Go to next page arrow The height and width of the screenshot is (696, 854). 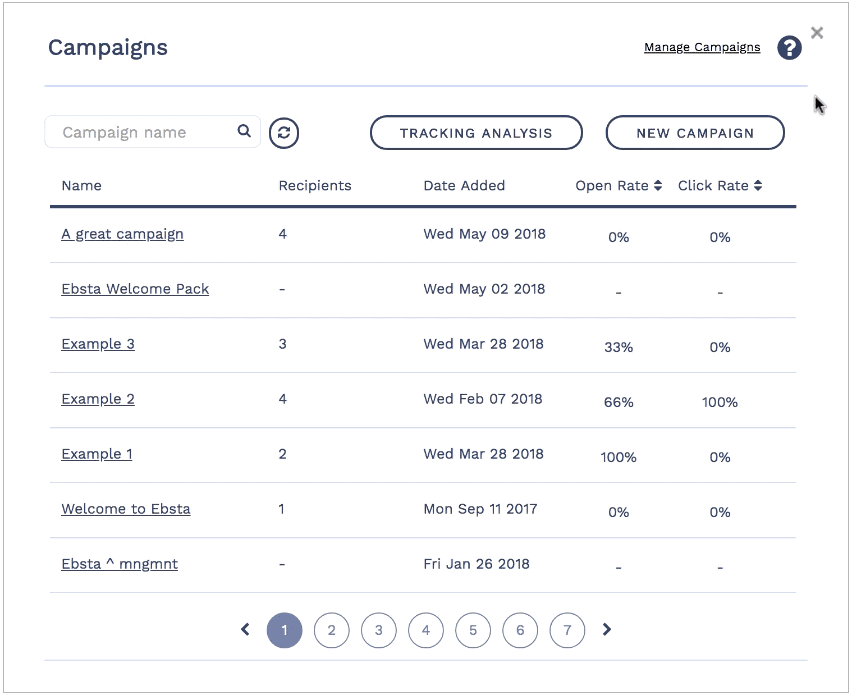tap(606, 630)
